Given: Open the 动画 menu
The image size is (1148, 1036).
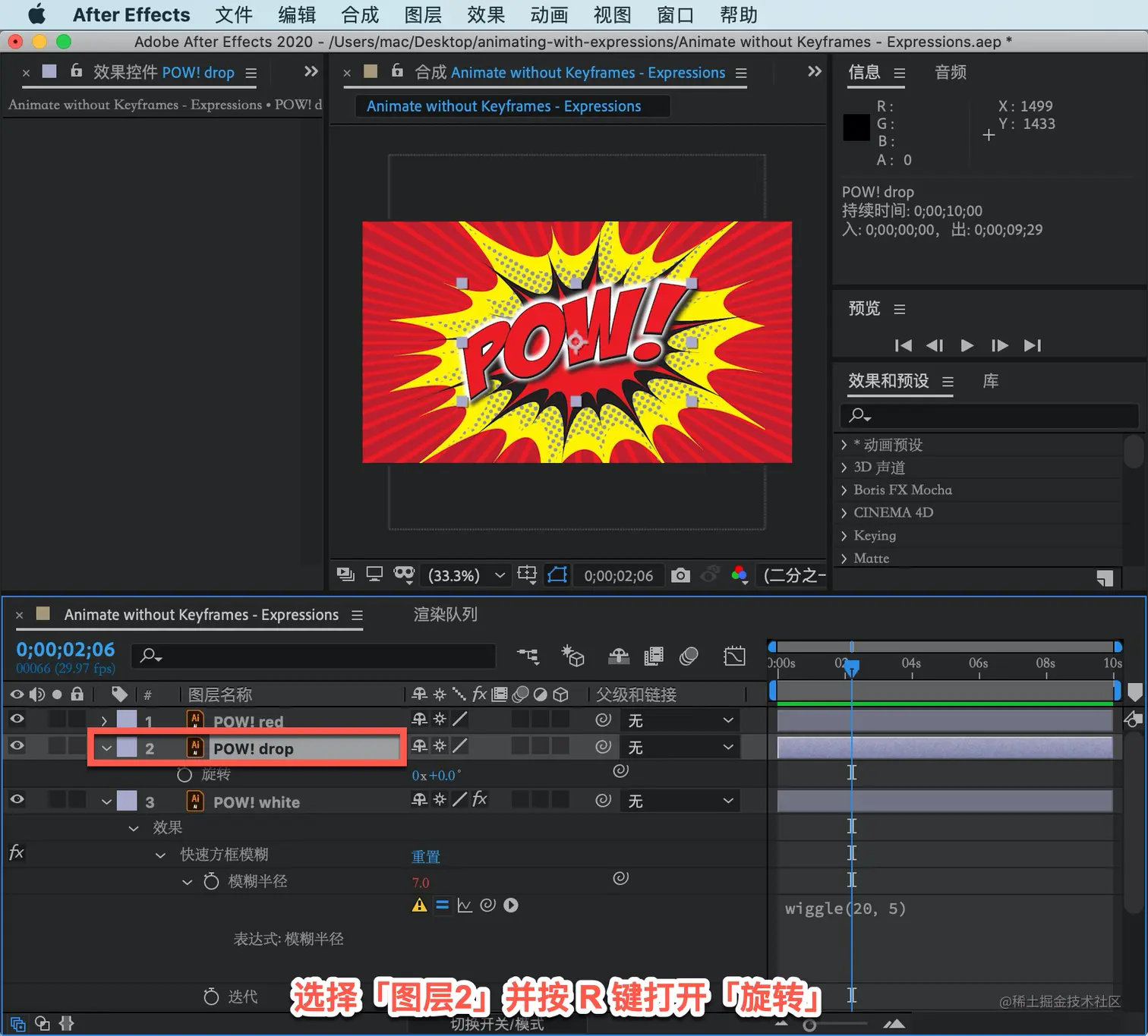Looking at the screenshot, I should tap(549, 15).
